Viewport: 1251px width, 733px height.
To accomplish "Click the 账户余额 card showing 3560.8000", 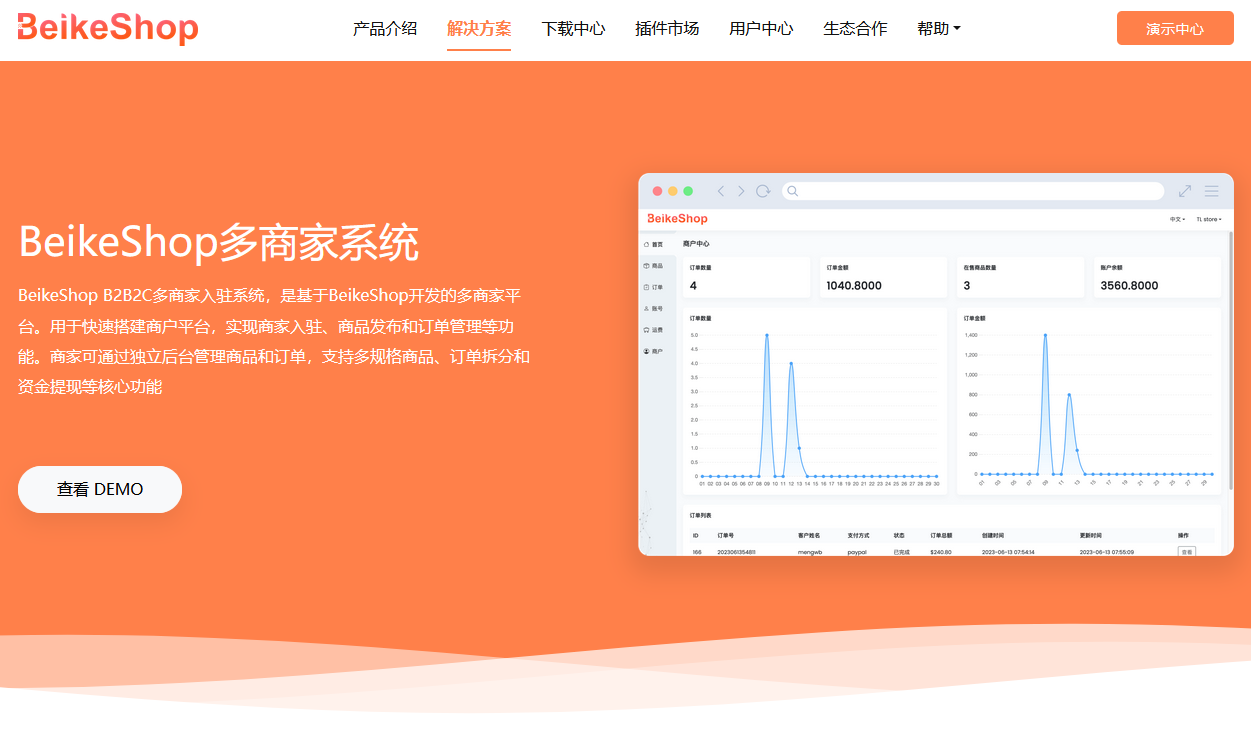I will [1157, 277].
